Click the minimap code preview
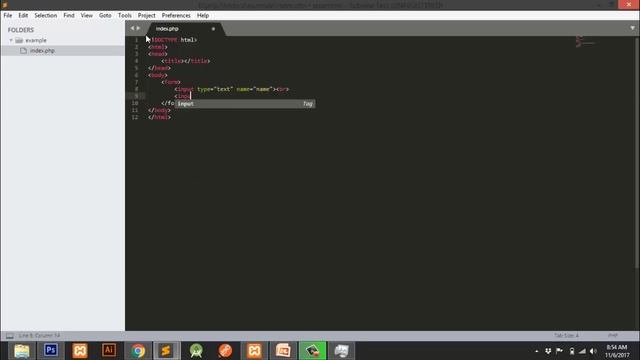Screen dimensions: 640x360 (x=584, y=41)
